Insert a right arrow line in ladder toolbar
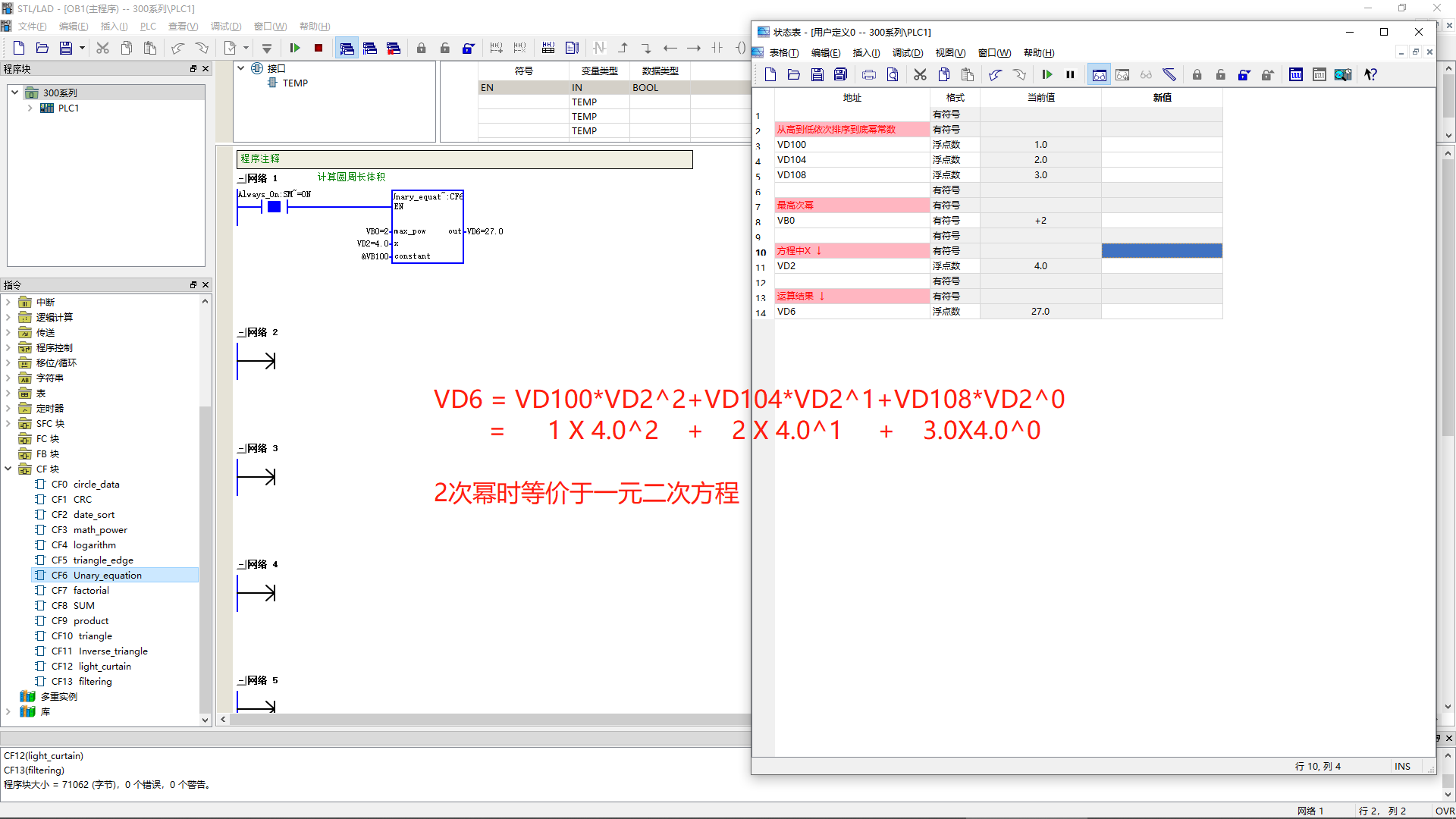Screen dimensions: 1456x819 693,49
